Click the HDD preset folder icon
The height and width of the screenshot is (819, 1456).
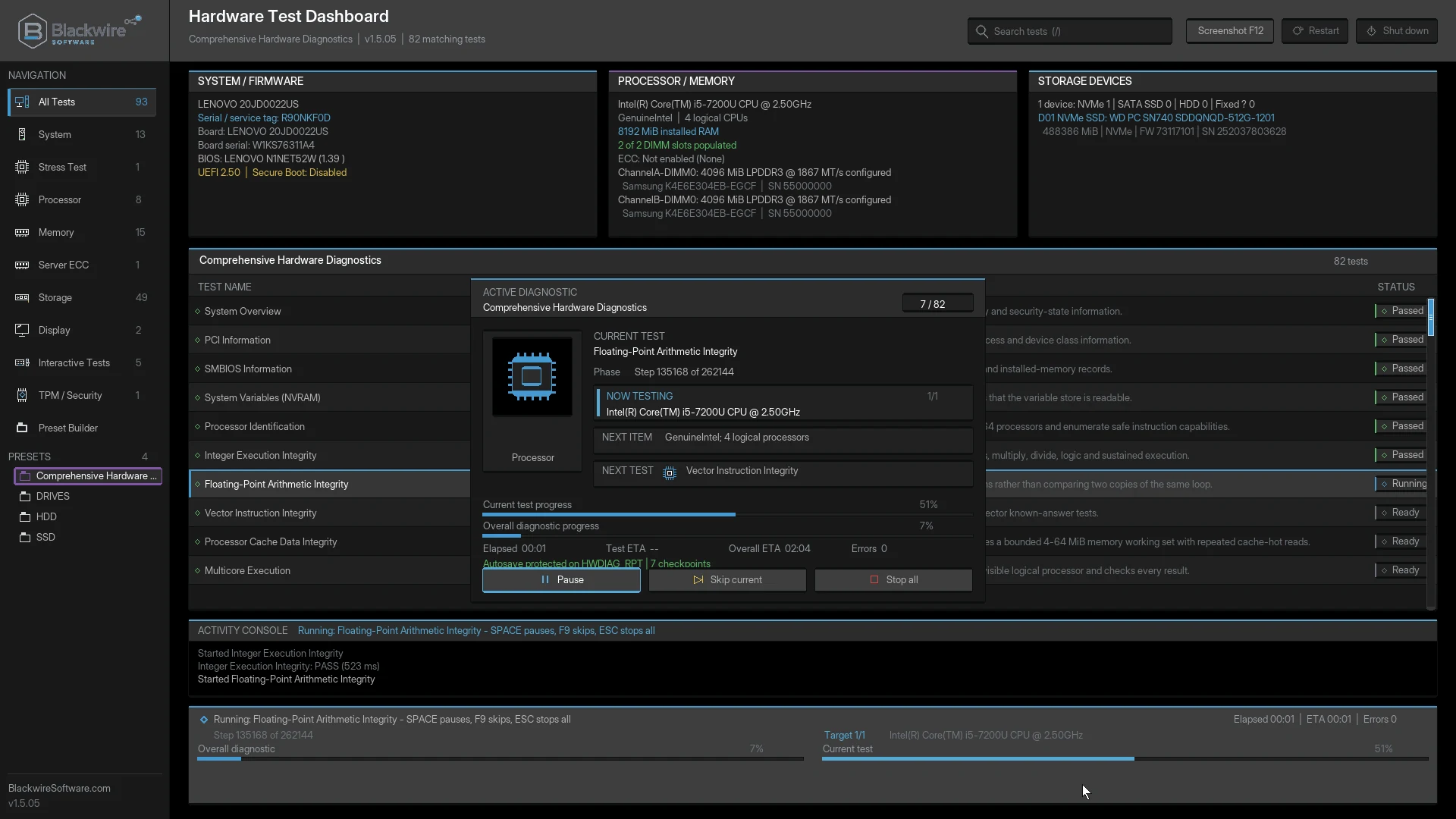(x=25, y=517)
